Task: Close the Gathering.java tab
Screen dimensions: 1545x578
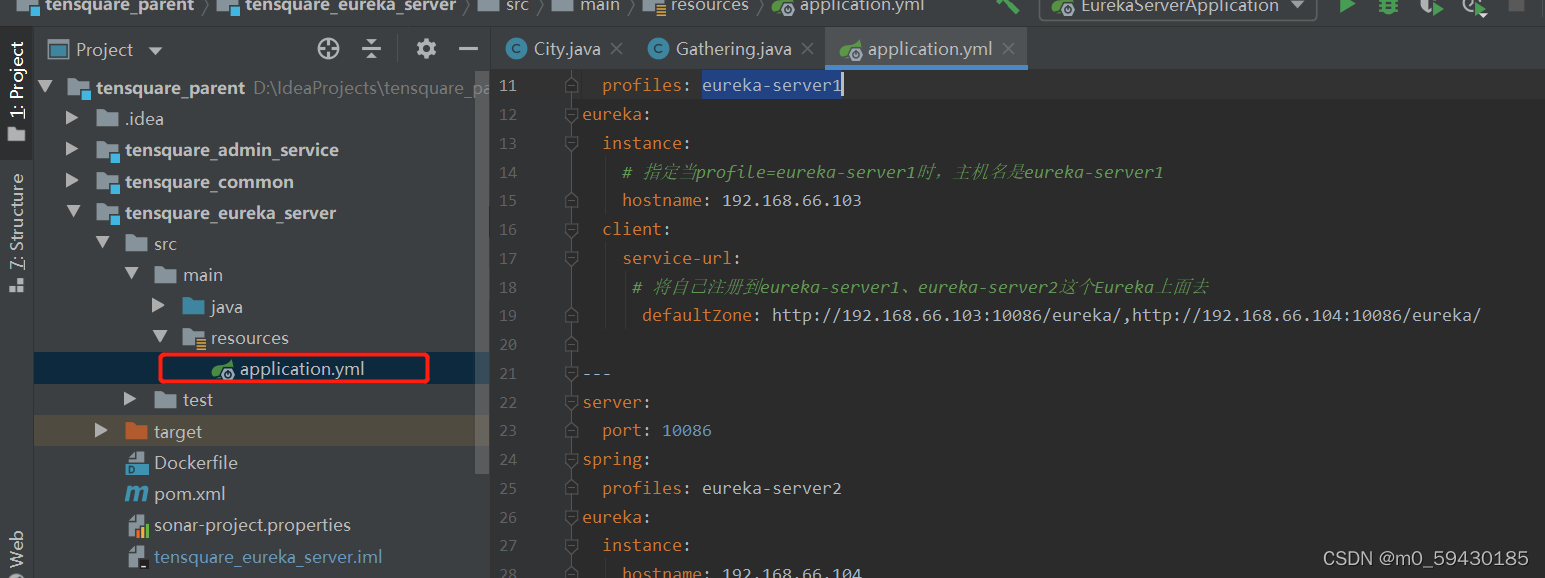Action: point(807,49)
